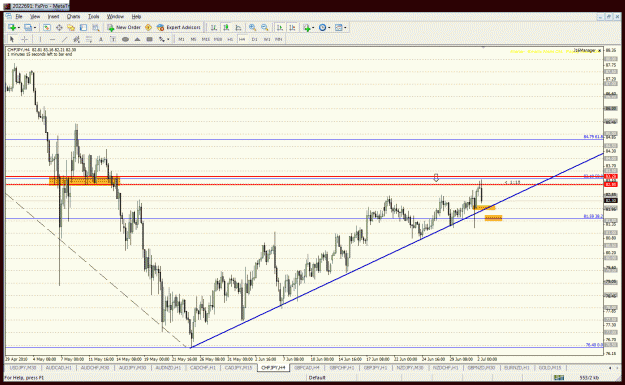Toggle the Navigator folder icon
The width and height of the screenshot is (625, 385).
pos(71,28)
